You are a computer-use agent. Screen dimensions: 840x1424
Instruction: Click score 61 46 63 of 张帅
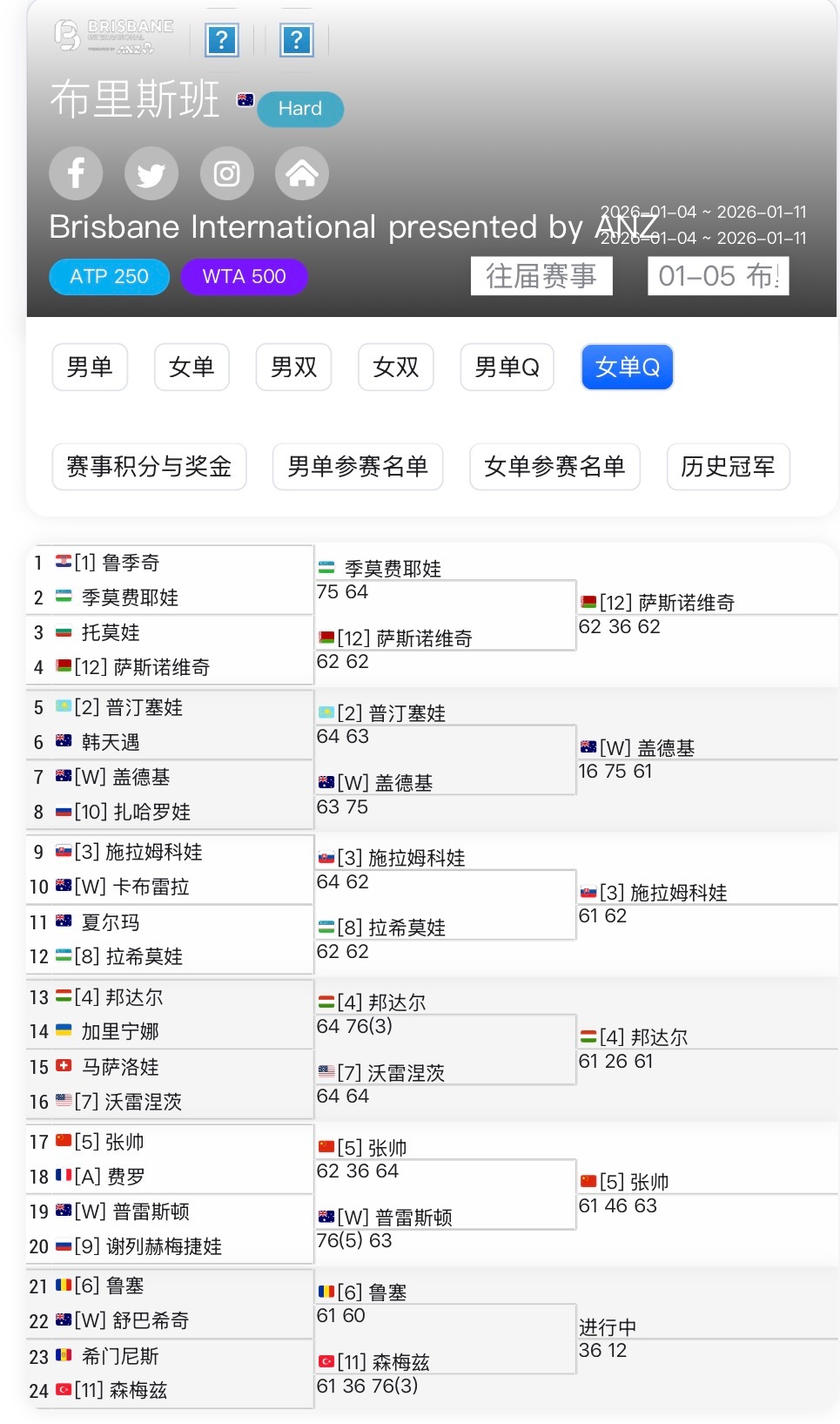point(618,1206)
